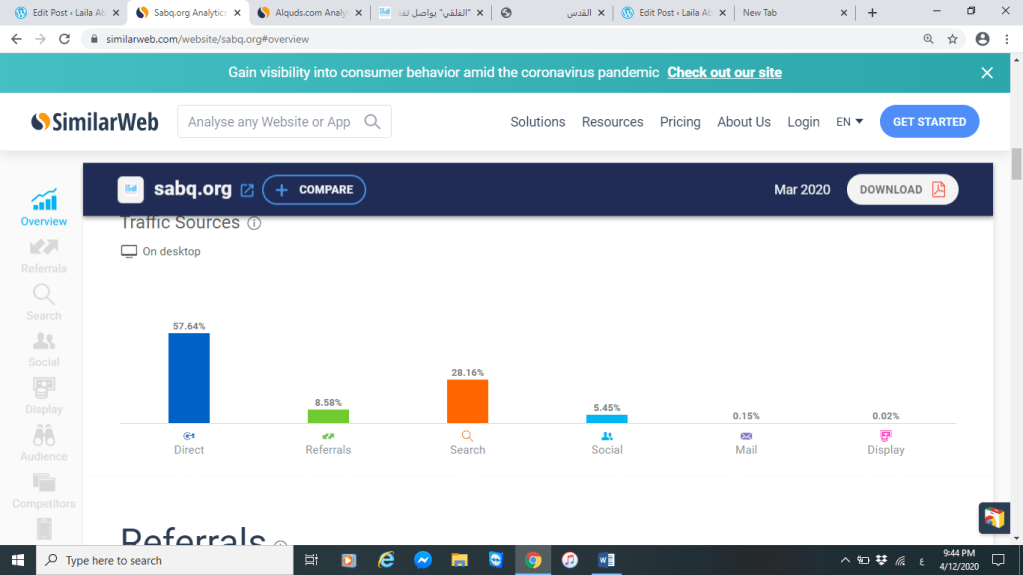1023x575 pixels.
Task: Open the Social section in sidebar
Action: click(x=44, y=348)
